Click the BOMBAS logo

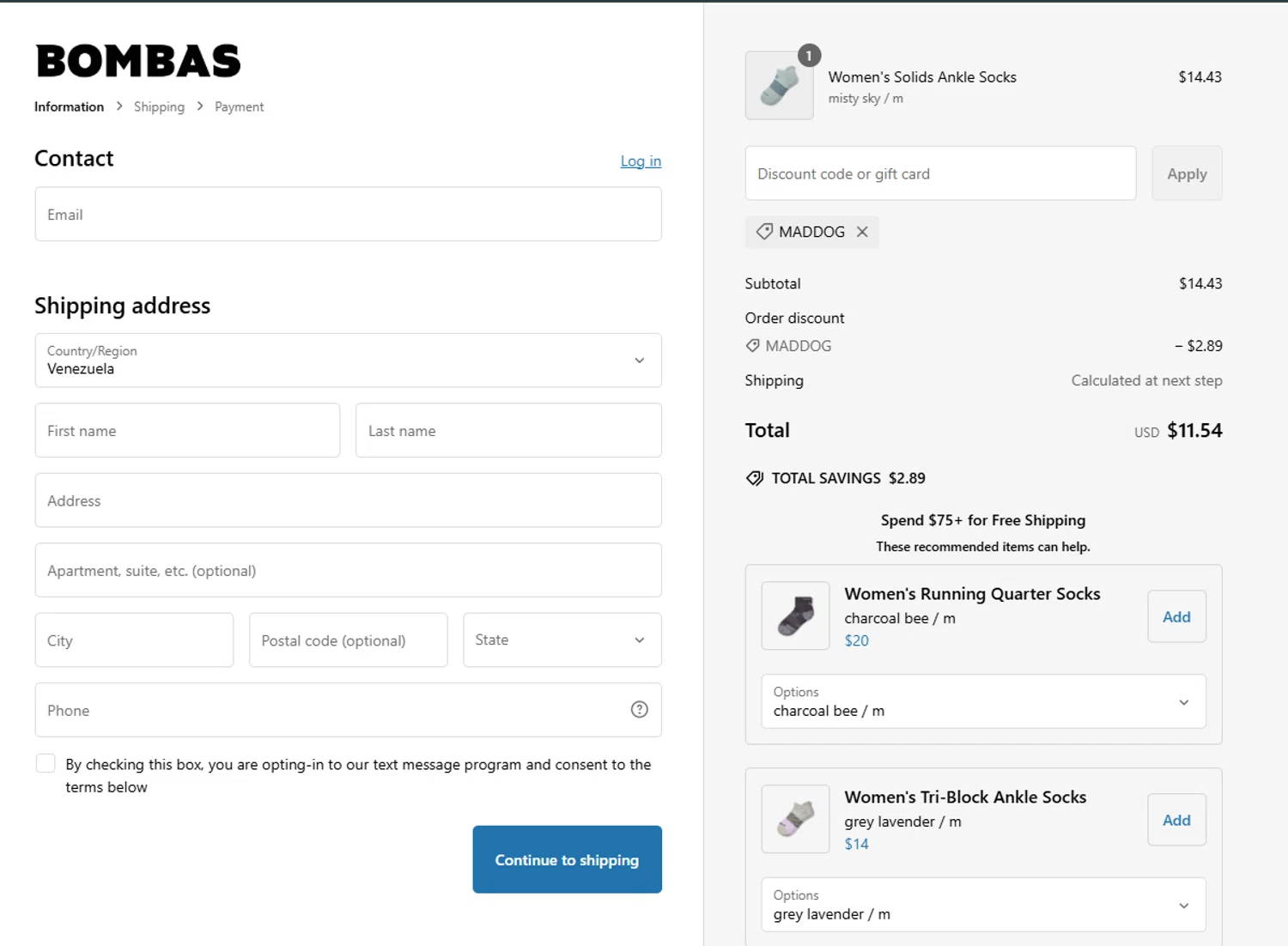coord(138,61)
